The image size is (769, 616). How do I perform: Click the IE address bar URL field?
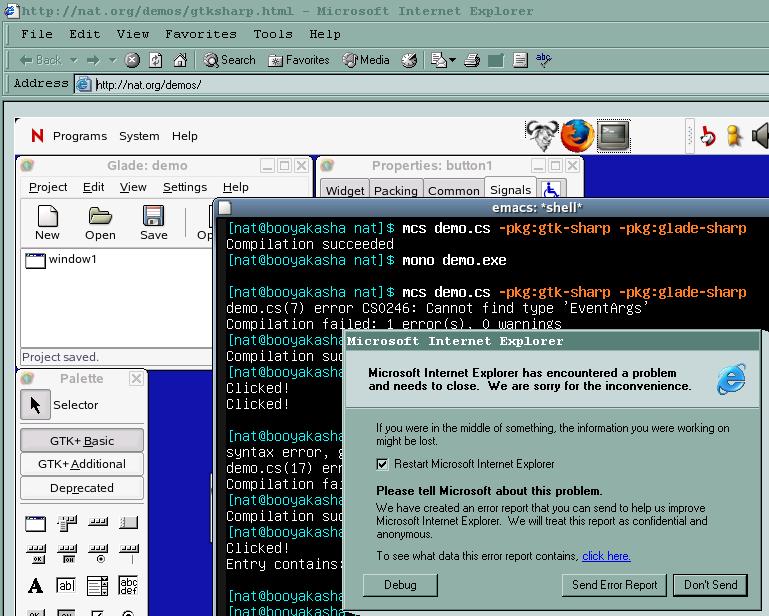point(422,84)
